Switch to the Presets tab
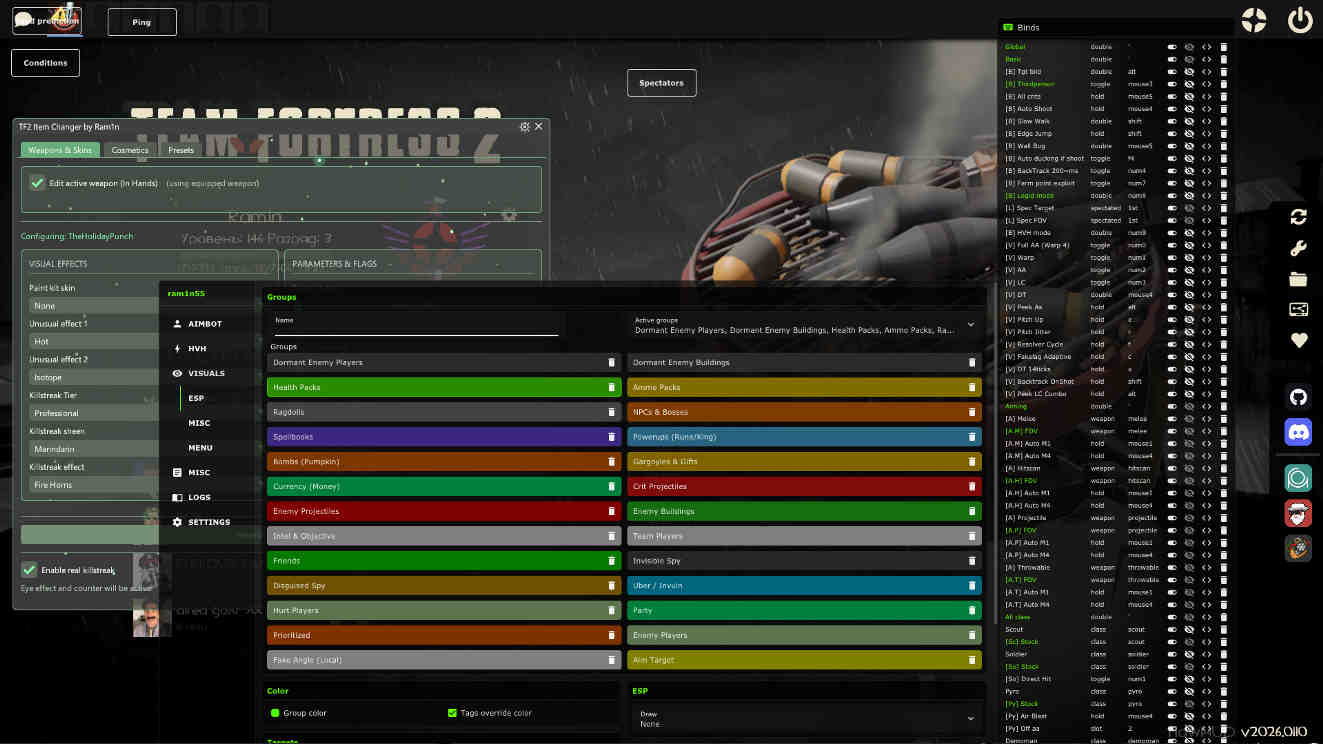Image resolution: width=1323 pixels, height=744 pixels. point(181,150)
